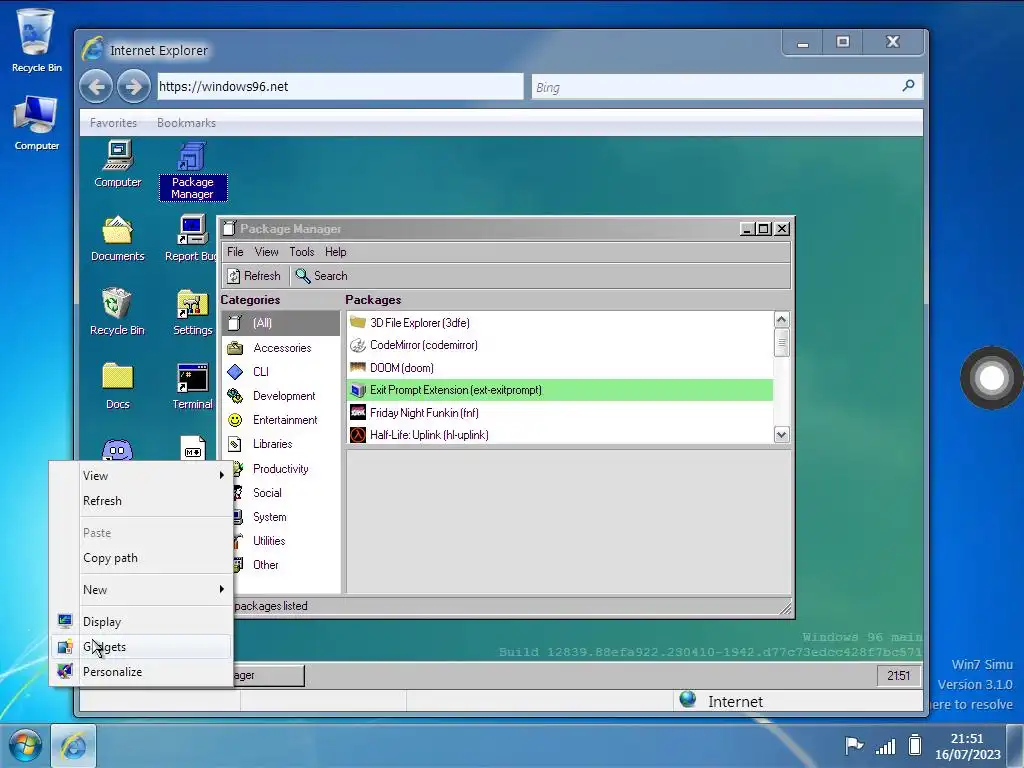This screenshot has width=1024, height=768.
Task: Choose Gadgets in context menu
Action: coord(140,647)
